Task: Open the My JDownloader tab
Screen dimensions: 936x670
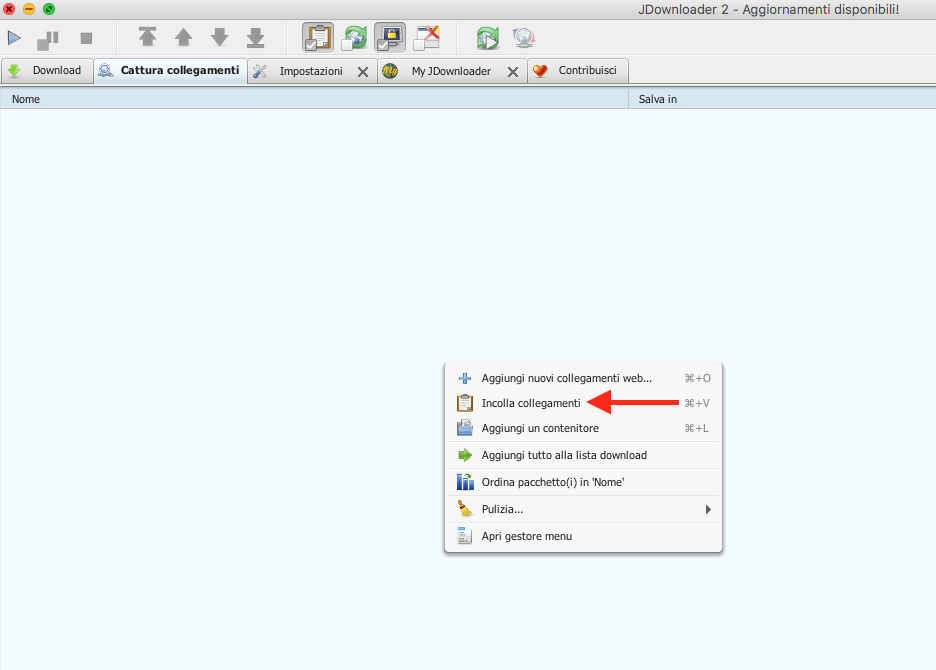Action: pos(451,71)
